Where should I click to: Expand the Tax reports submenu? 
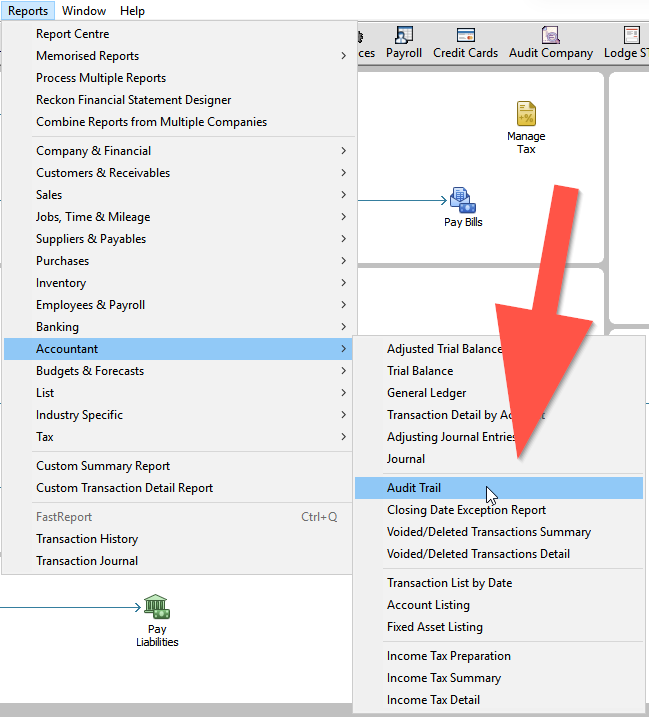178,437
